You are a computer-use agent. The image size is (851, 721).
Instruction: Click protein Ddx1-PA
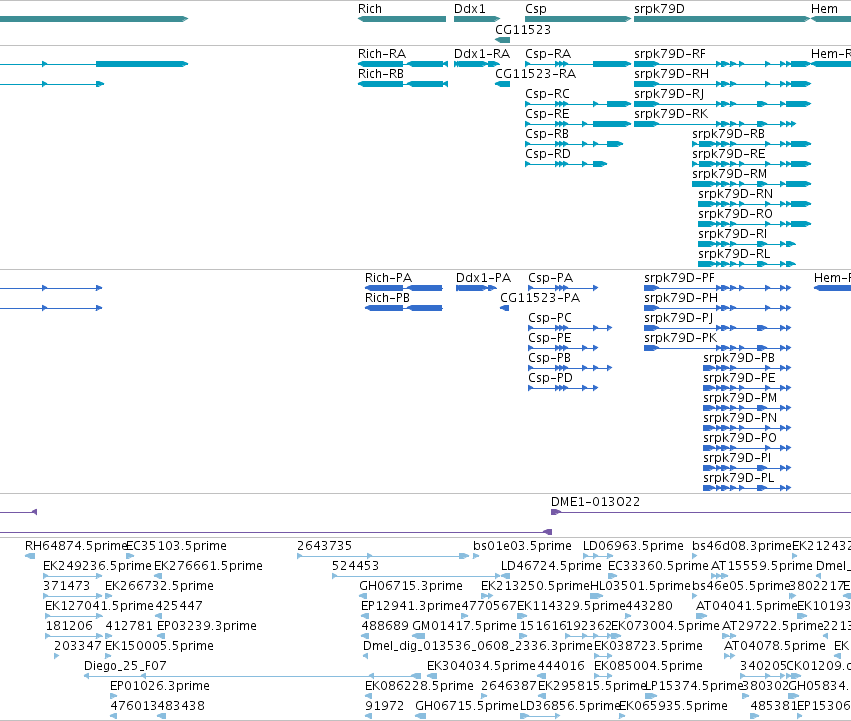[x=483, y=278]
